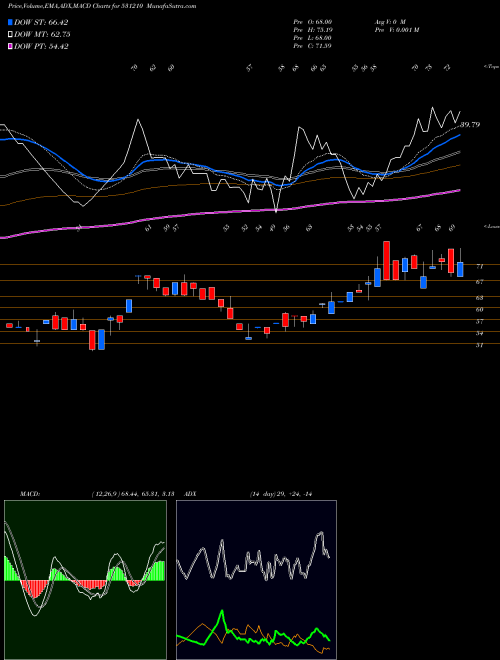Click the MACD (12,26,9) values text
Viewport: 500px width, 660px height.
pos(133,494)
